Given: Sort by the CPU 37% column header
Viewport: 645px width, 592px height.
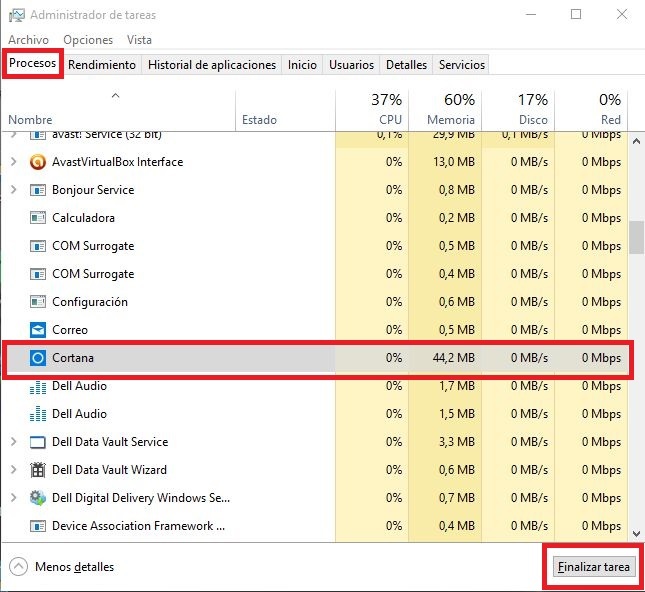Looking at the screenshot, I should point(372,110).
